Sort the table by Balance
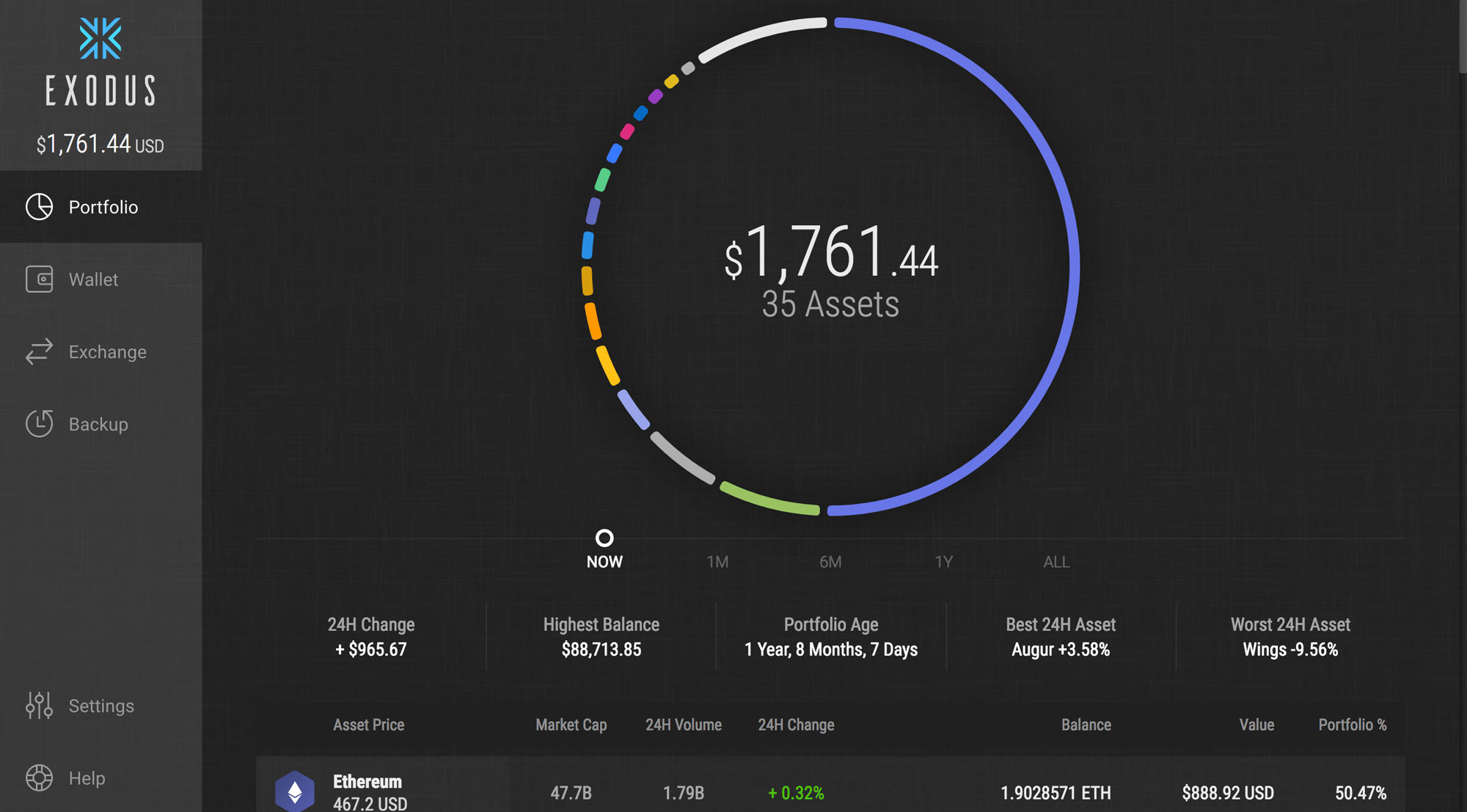The height and width of the screenshot is (812, 1467). 1086,725
